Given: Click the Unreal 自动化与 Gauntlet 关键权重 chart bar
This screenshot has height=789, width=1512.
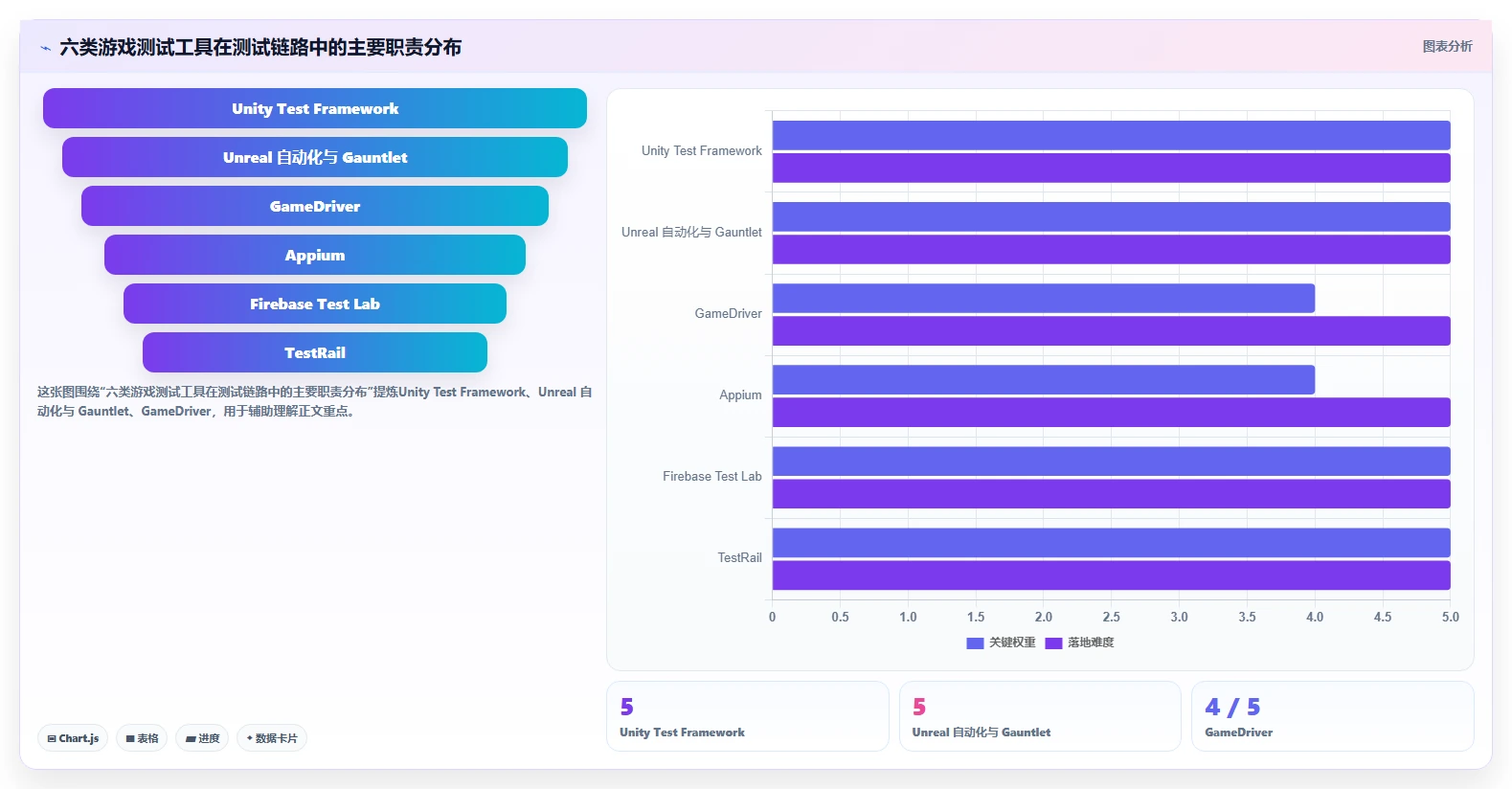Looking at the screenshot, I should (1111, 216).
